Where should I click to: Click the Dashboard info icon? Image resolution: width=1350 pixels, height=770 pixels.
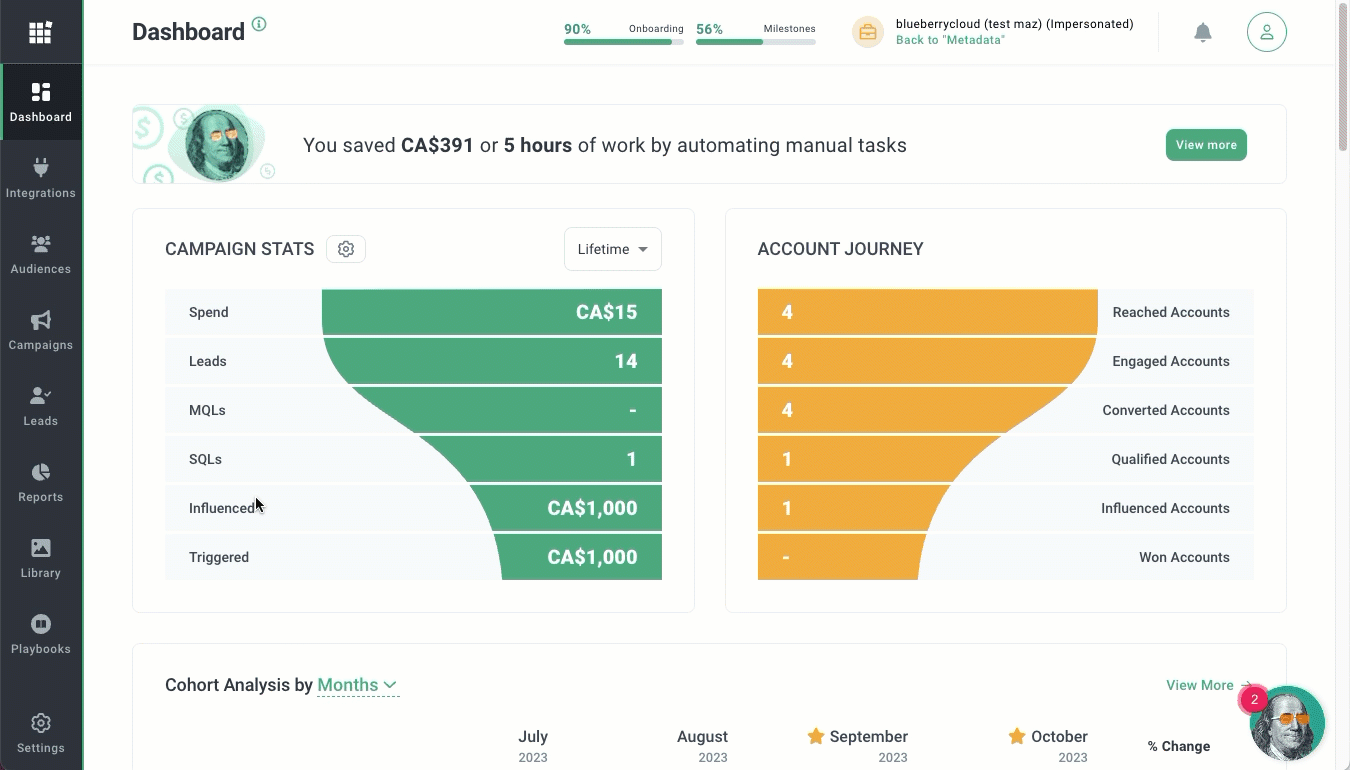coord(259,24)
